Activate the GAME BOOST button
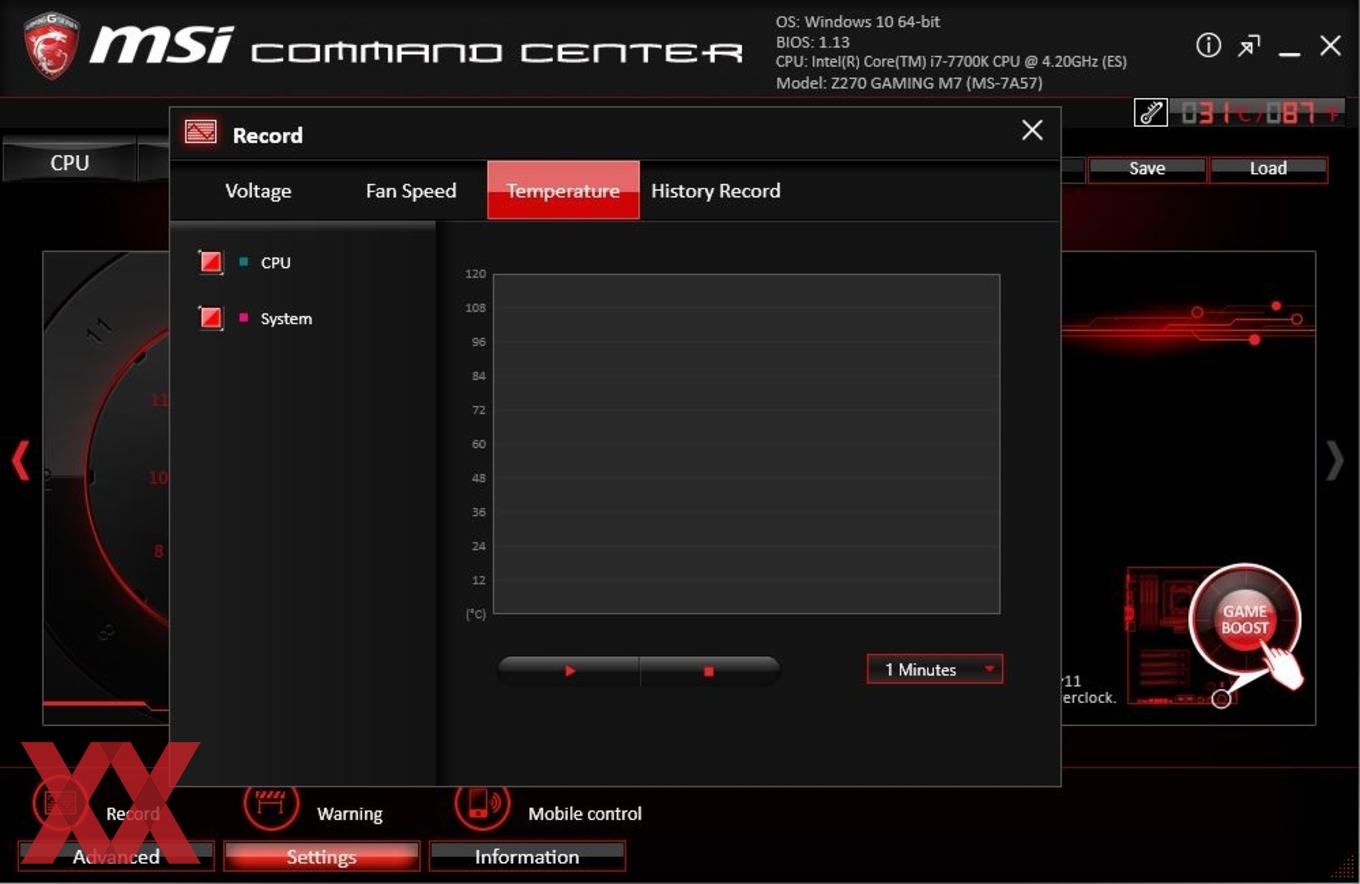This screenshot has height=884, width=1360. click(x=1244, y=620)
